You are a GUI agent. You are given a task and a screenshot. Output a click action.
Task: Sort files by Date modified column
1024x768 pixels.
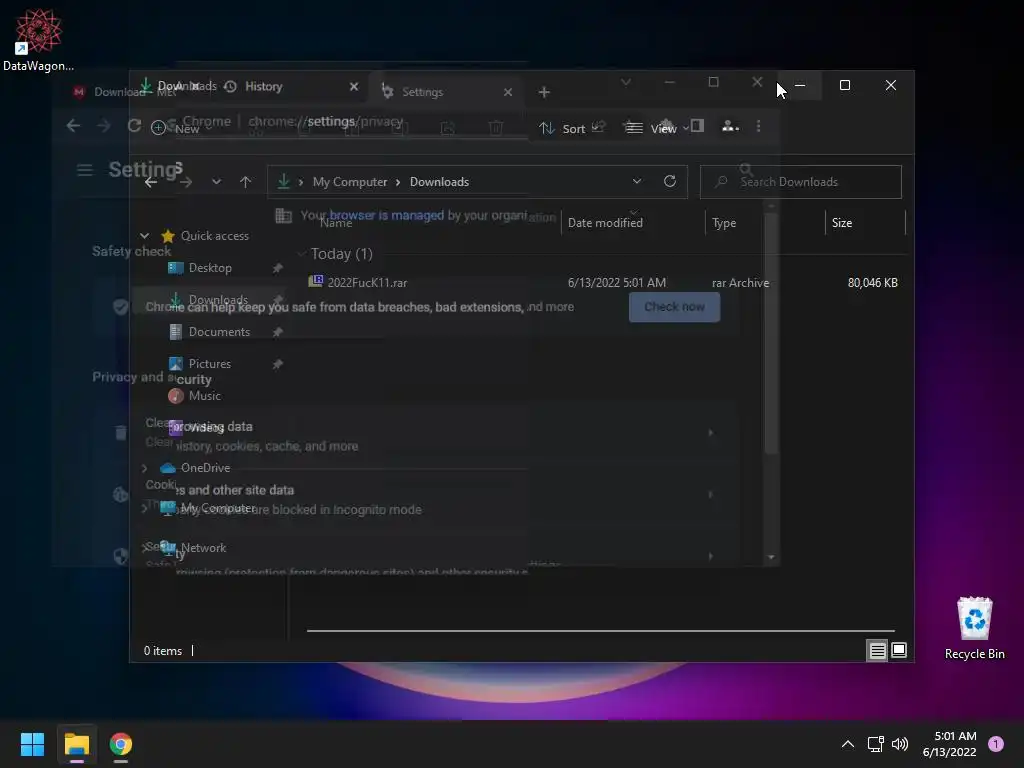tap(605, 223)
